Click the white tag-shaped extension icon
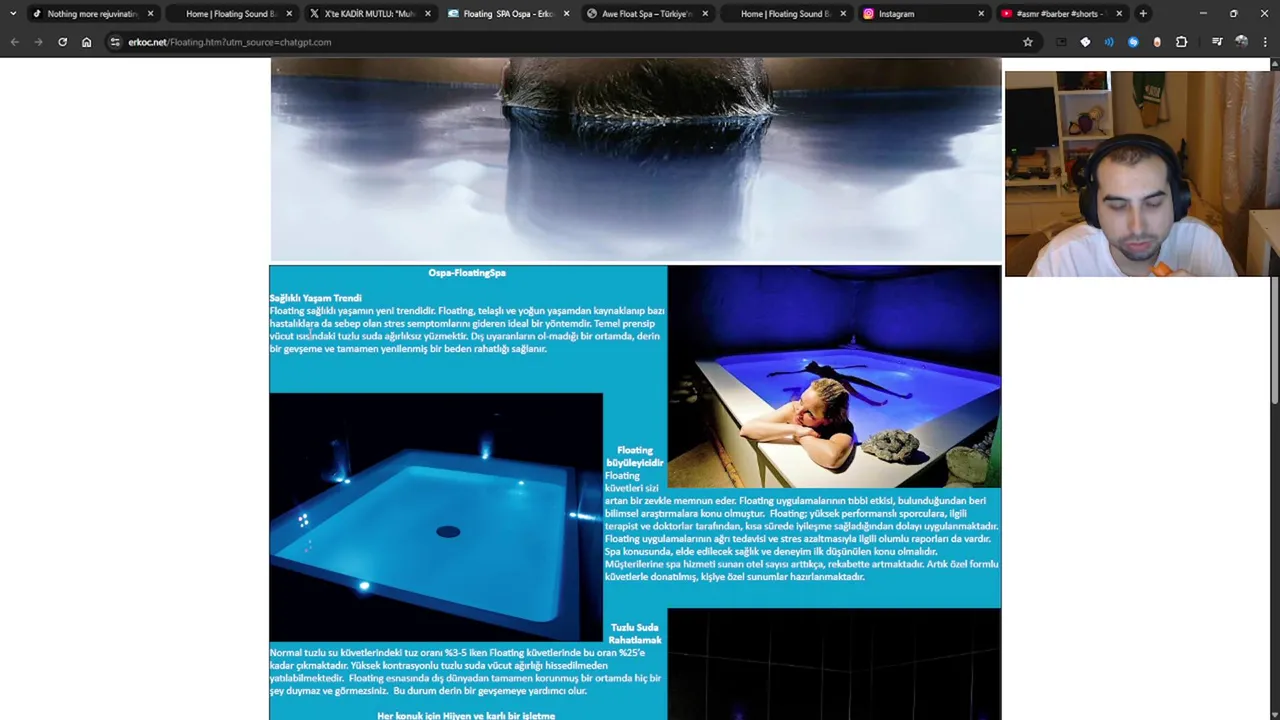The height and width of the screenshot is (720, 1280). (x=1085, y=42)
